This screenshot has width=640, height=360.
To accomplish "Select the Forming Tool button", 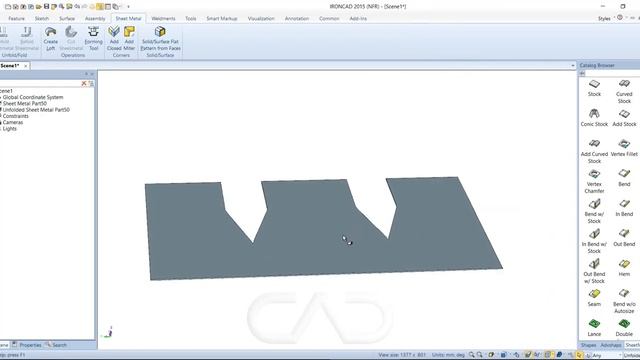I will pos(93,39).
